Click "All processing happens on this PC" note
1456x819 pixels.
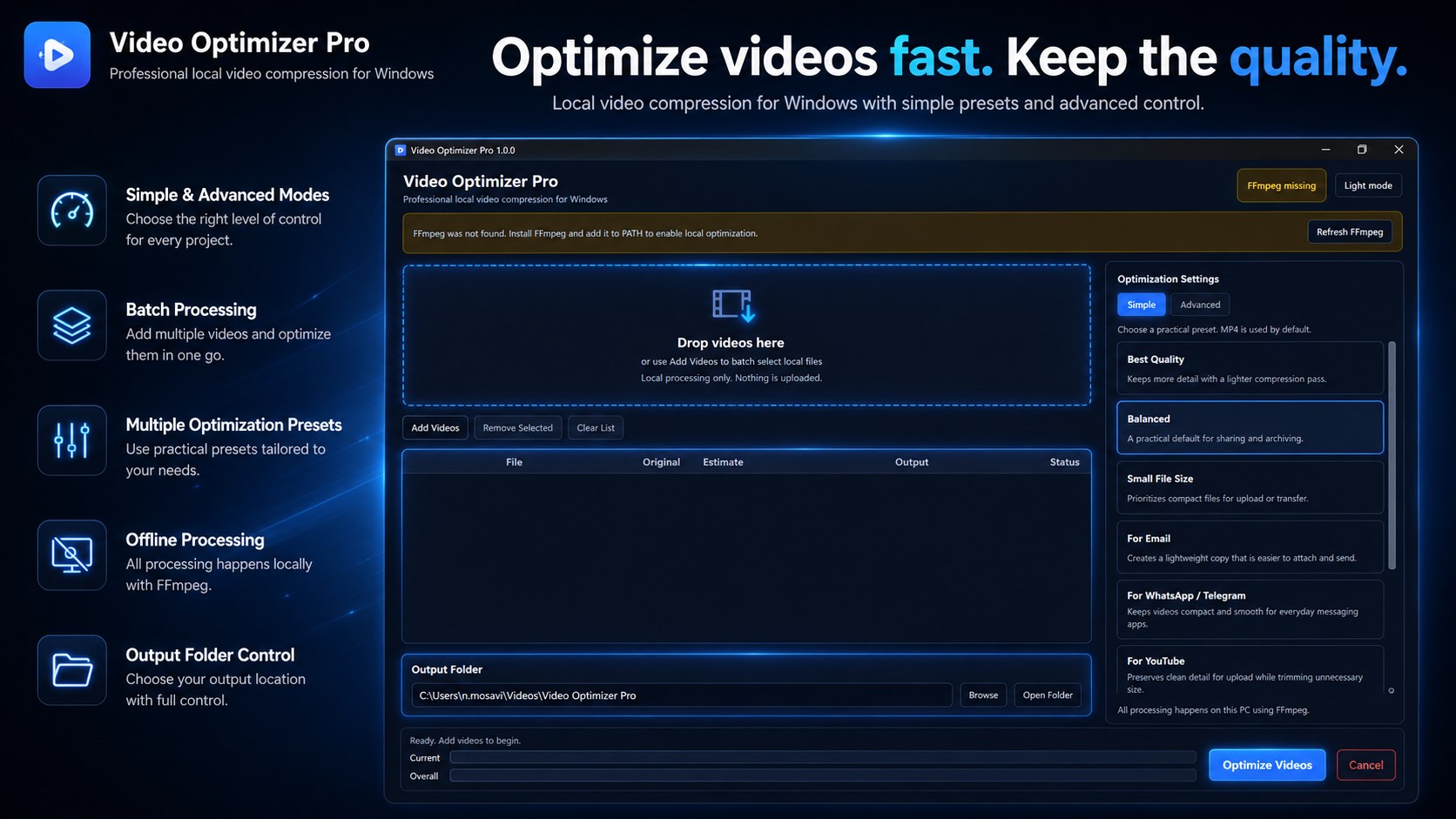pos(1213,710)
